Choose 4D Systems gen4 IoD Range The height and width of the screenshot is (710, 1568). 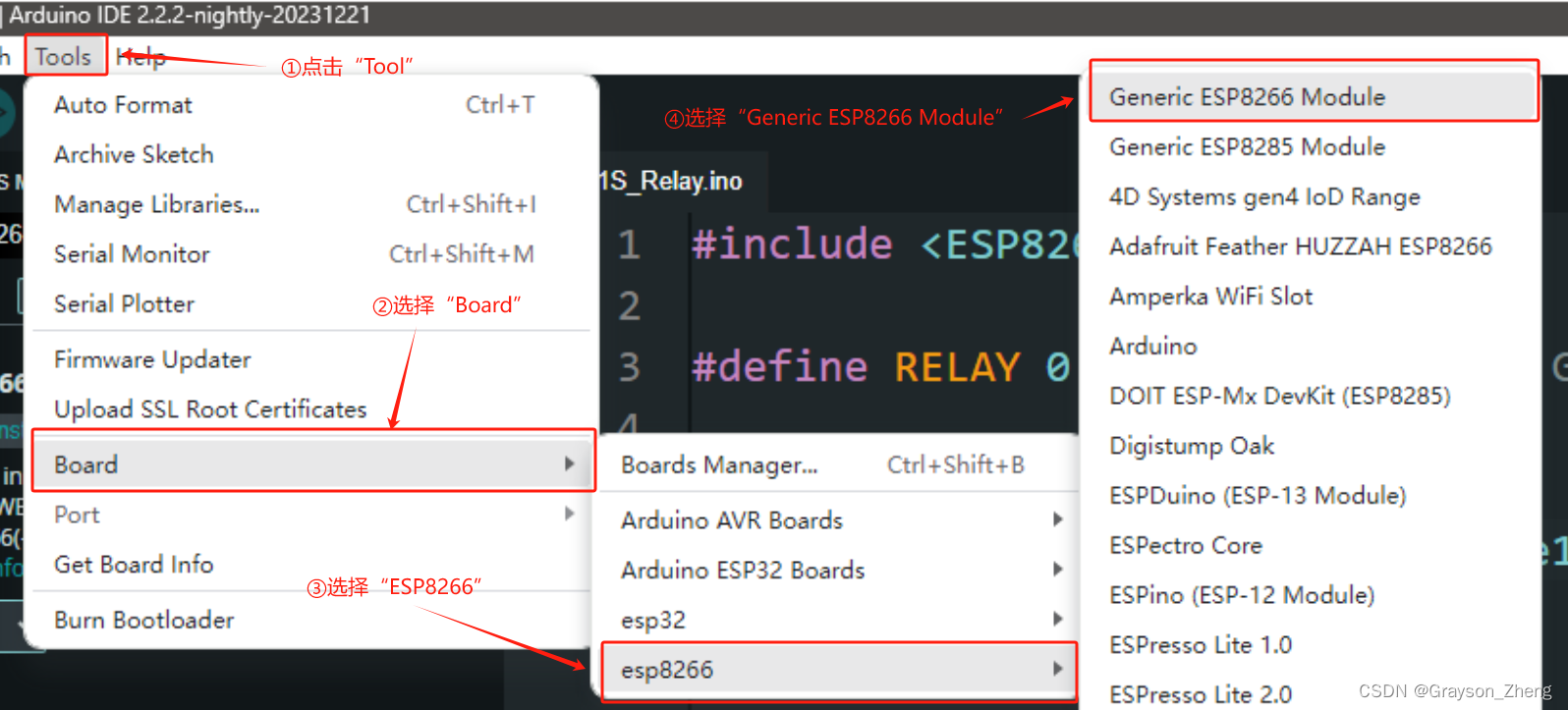(1314, 197)
